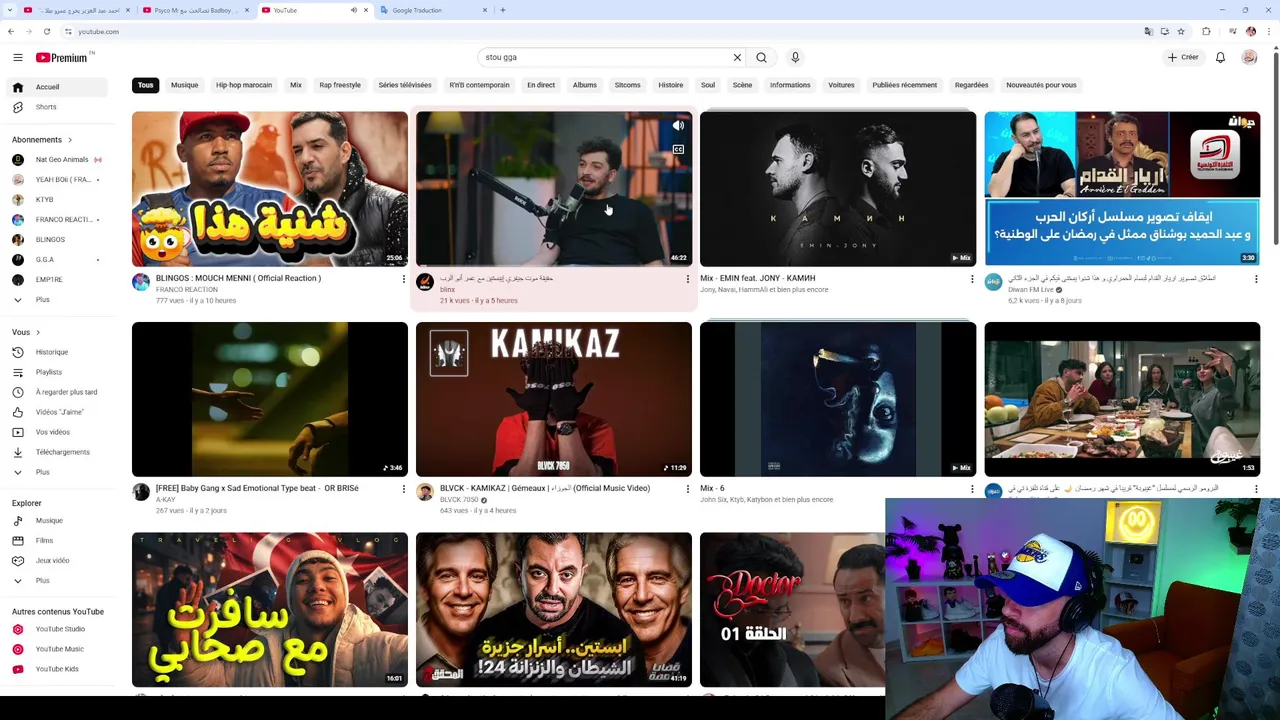Bookmark this page with the star

tap(1181, 31)
